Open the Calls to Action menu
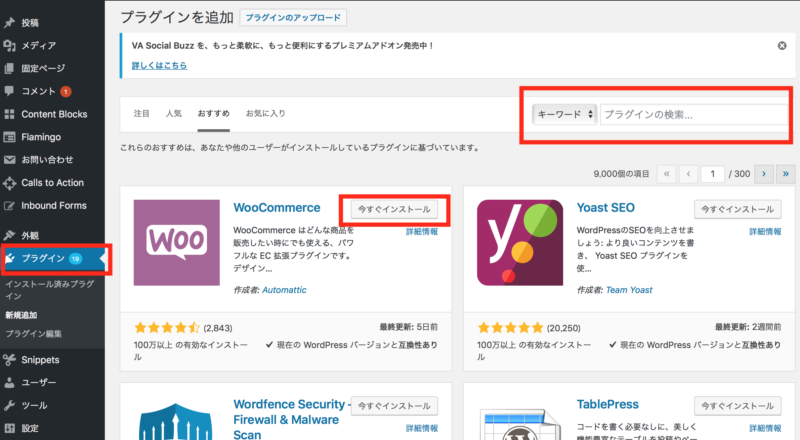The width and height of the screenshot is (800, 440). point(53,183)
